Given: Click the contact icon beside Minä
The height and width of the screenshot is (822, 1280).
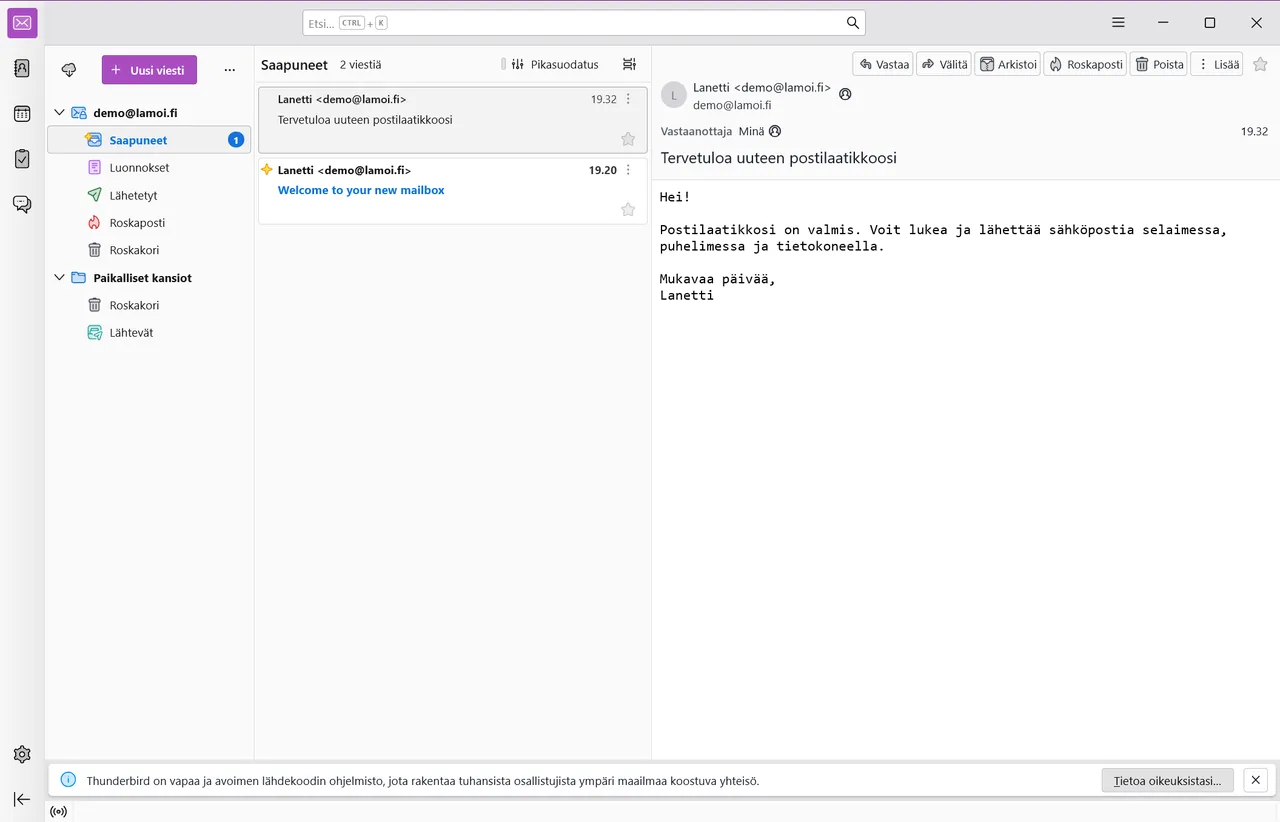Looking at the screenshot, I should [775, 131].
